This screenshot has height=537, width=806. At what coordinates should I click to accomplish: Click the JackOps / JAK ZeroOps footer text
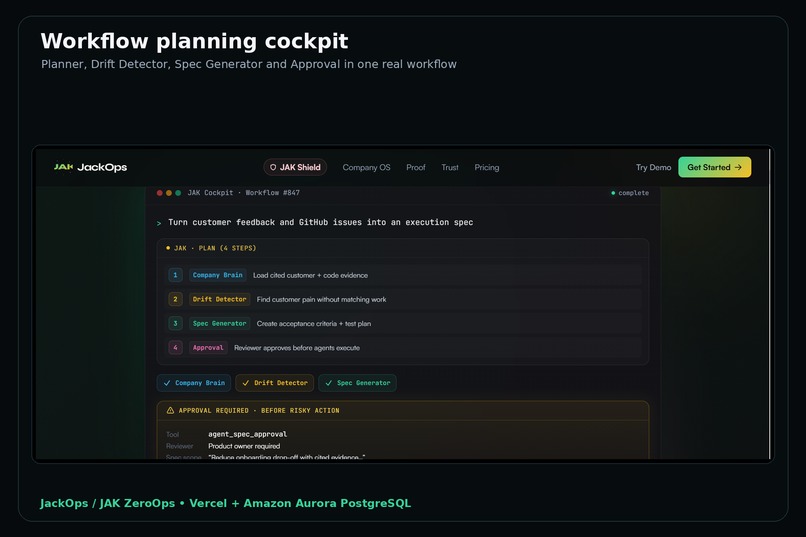tap(226, 503)
